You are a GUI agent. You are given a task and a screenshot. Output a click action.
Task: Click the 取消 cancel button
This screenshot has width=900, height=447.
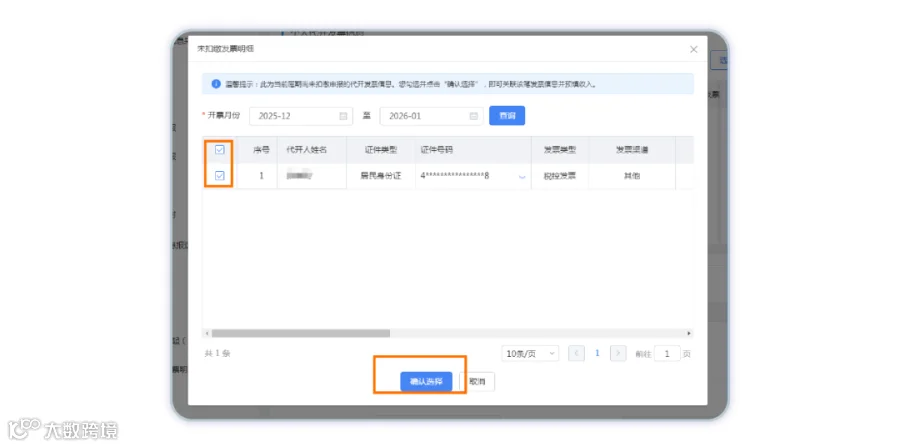(477, 382)
